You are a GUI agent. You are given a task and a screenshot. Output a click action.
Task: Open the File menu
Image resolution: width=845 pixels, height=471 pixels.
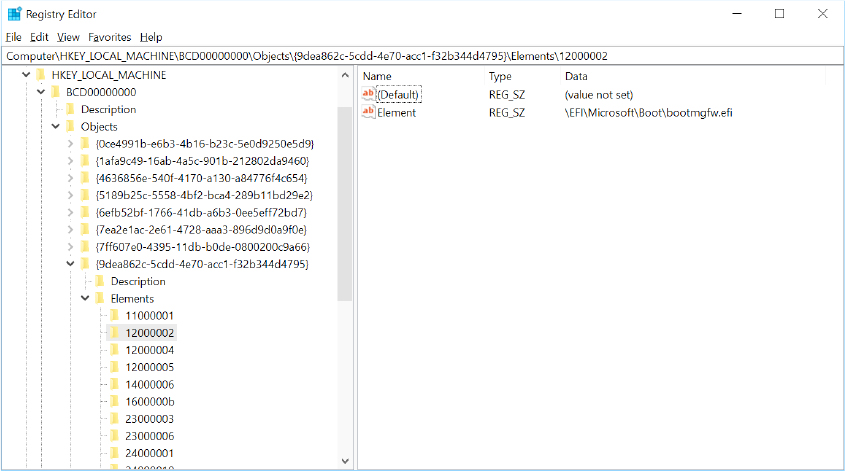click(13, 37)
